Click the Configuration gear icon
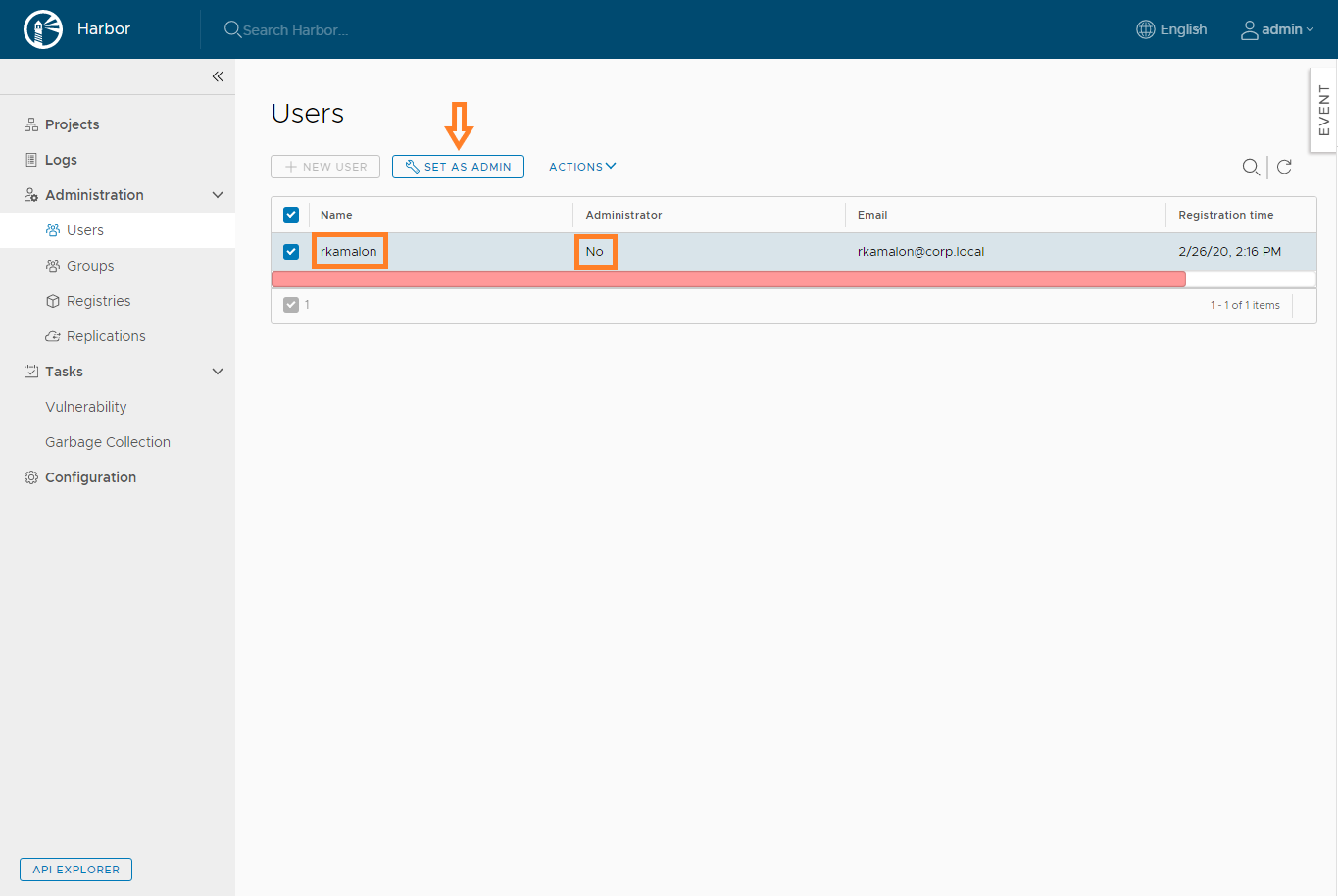The height and width of the screenshot is (896, 1338). (31, 477)
